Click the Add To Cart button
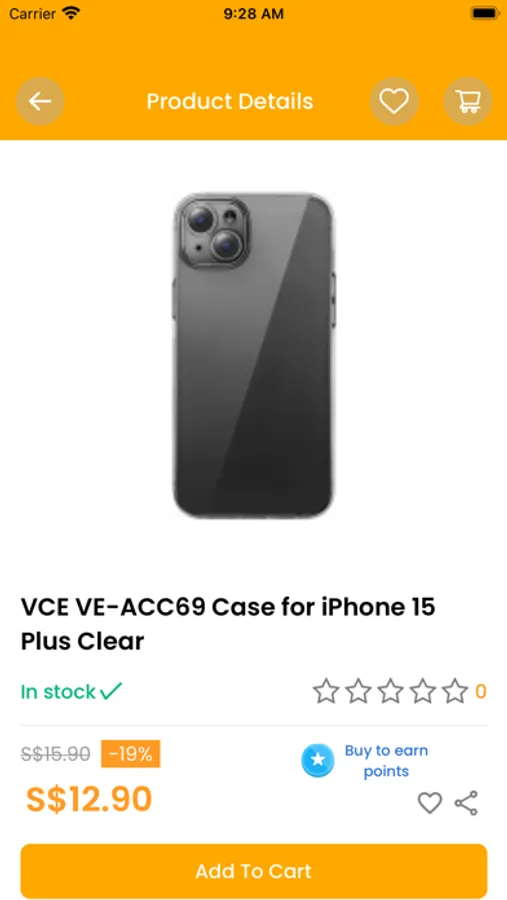 254,871
